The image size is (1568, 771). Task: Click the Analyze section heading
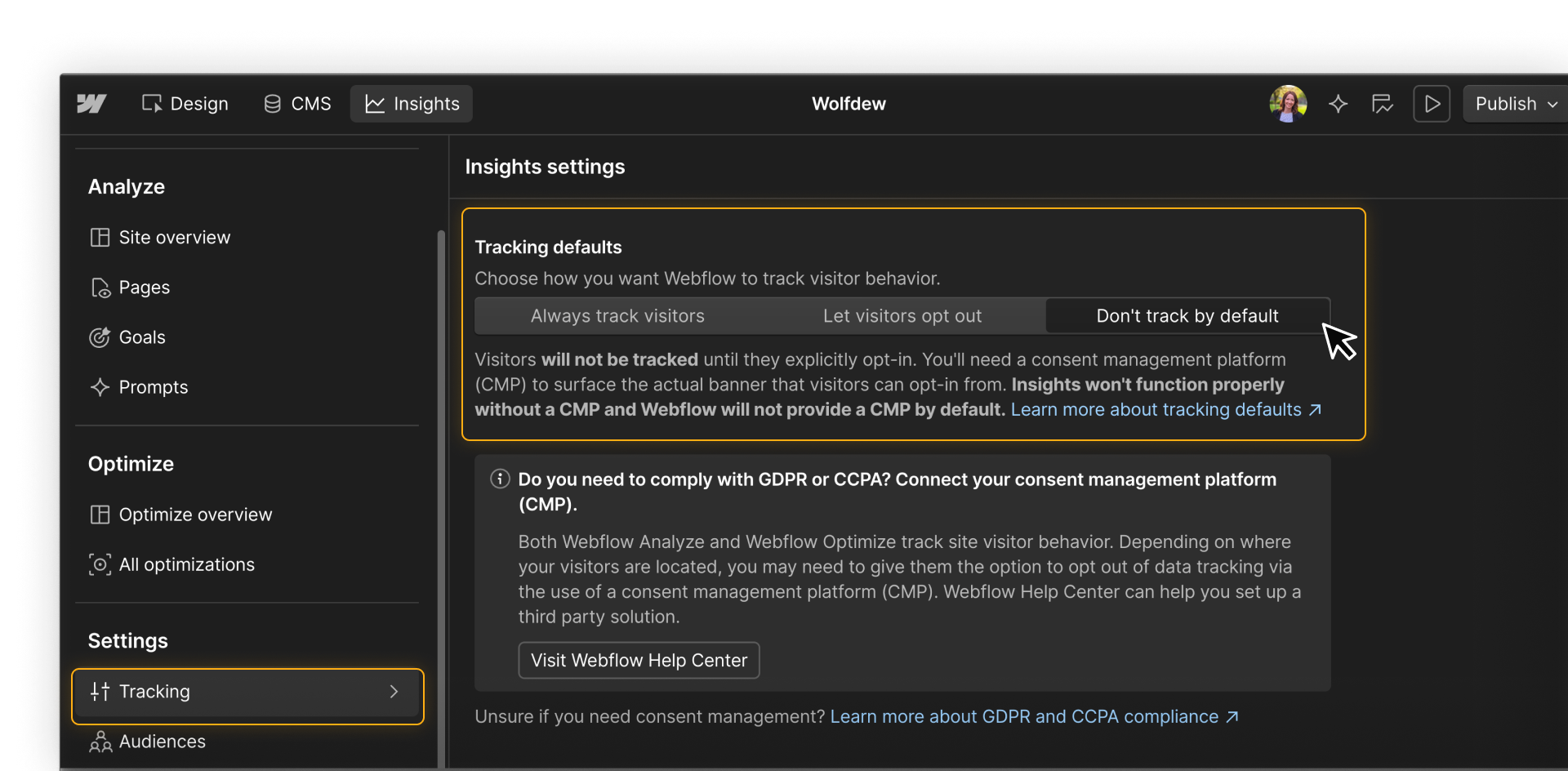[127, 187]
